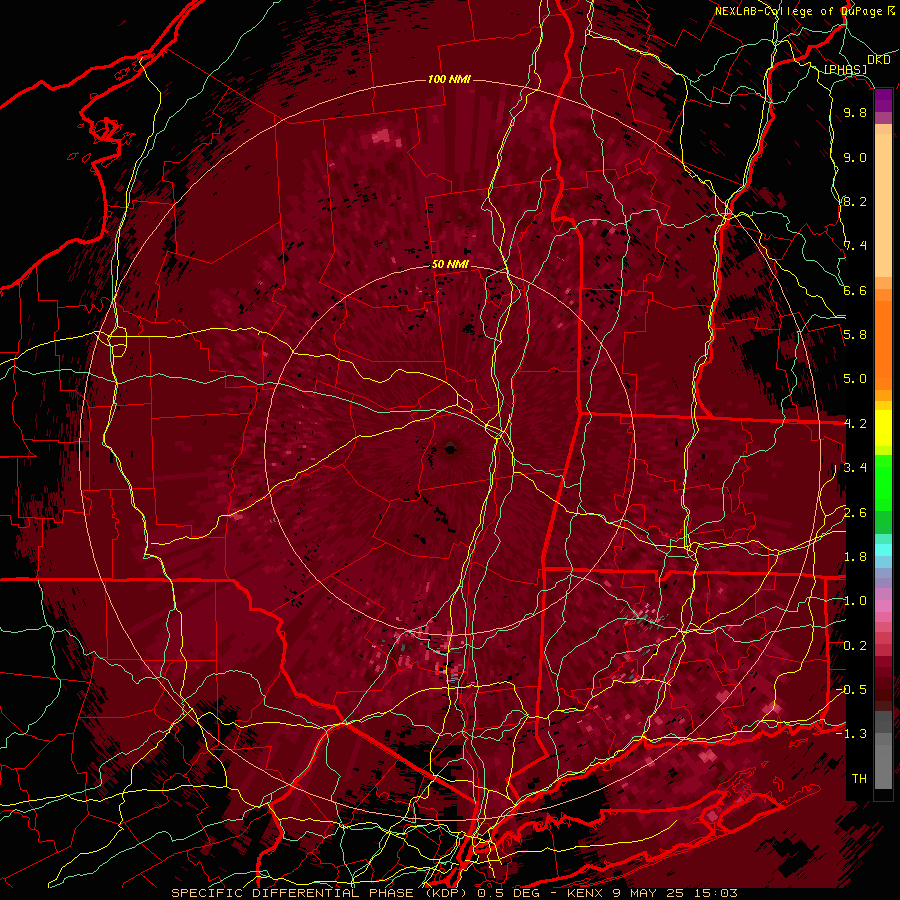
Task: Click the Specific Differential Phase caption text
Action: tap(454, 893)
